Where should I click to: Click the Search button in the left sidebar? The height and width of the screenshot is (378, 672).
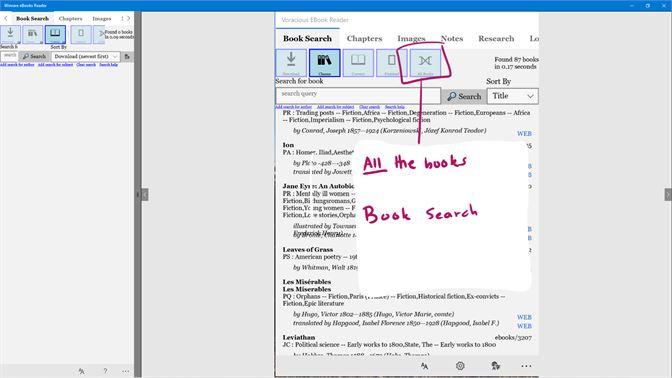tap(34, 57)
